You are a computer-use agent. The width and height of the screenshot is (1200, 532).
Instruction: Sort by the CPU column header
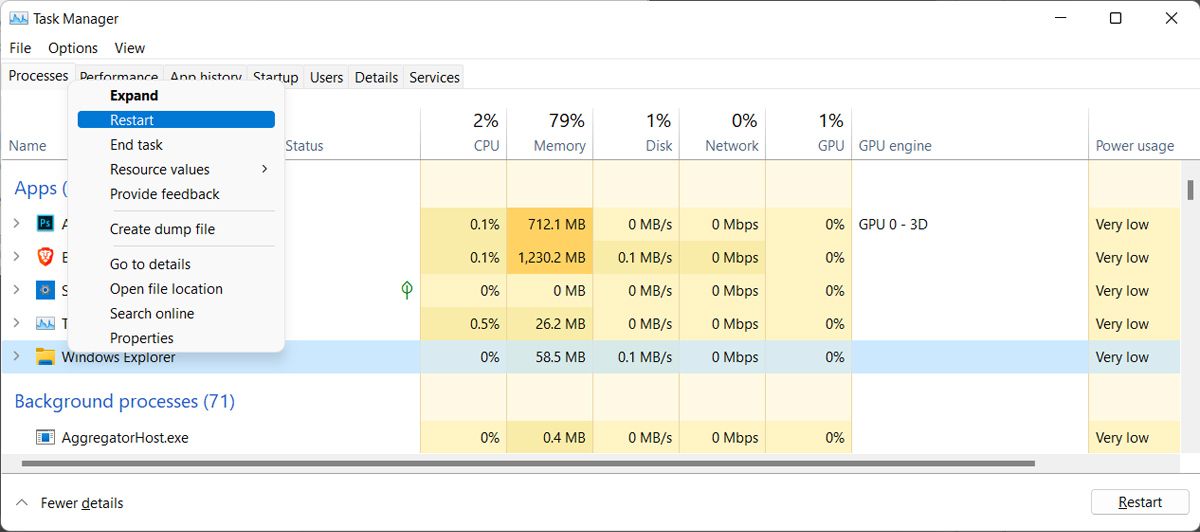[x=463, y=133]
